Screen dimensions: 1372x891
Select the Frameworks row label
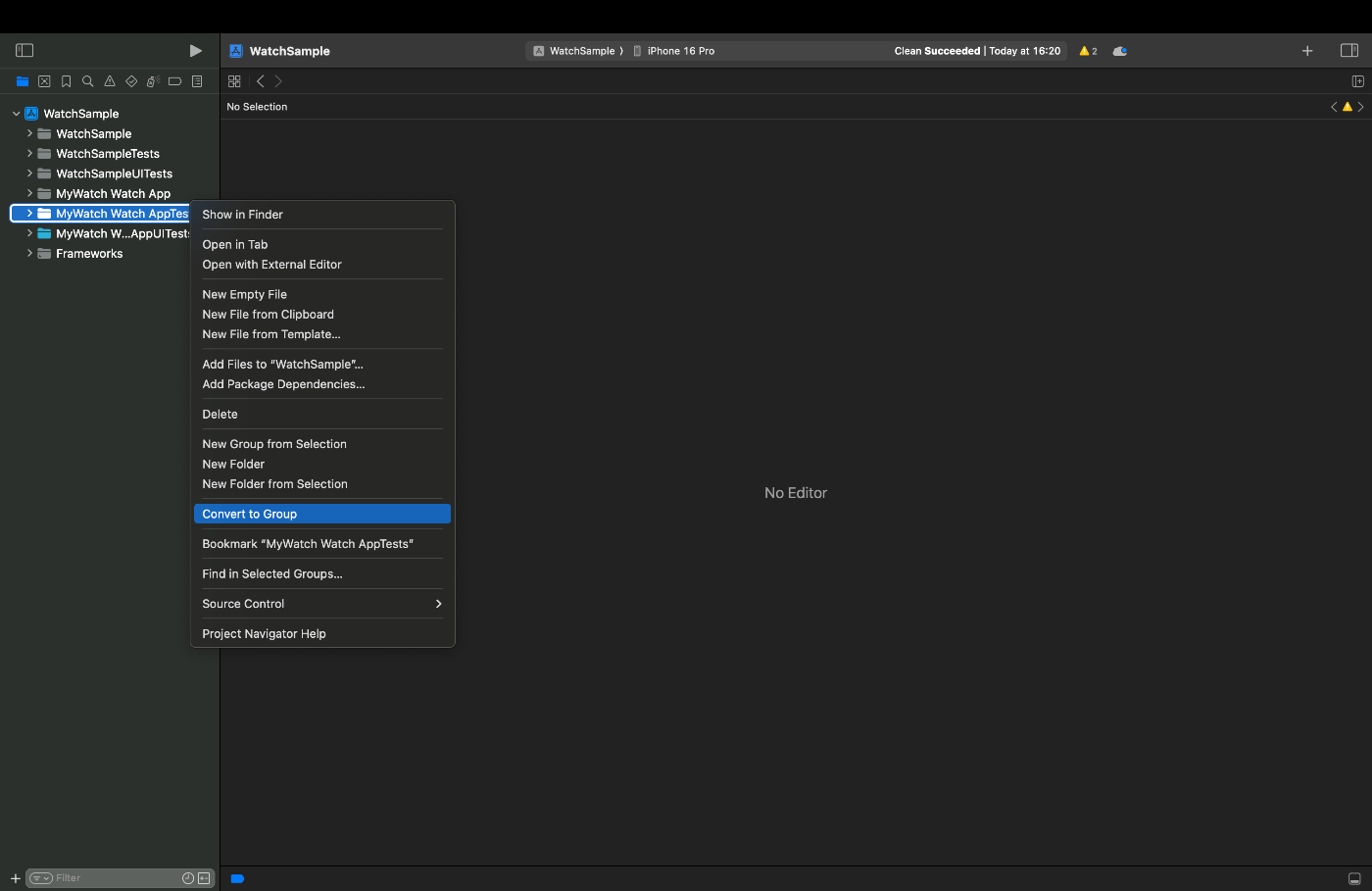[x=89, y=254]
